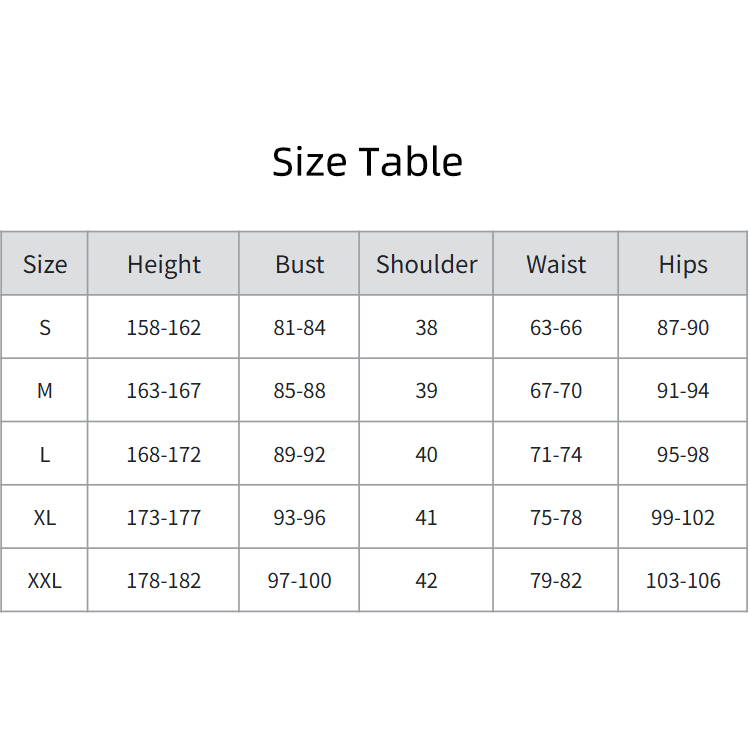Viewport: 750px width, 750px height.
Task: Select the Shoulder column header
Action: pos(426,265)
